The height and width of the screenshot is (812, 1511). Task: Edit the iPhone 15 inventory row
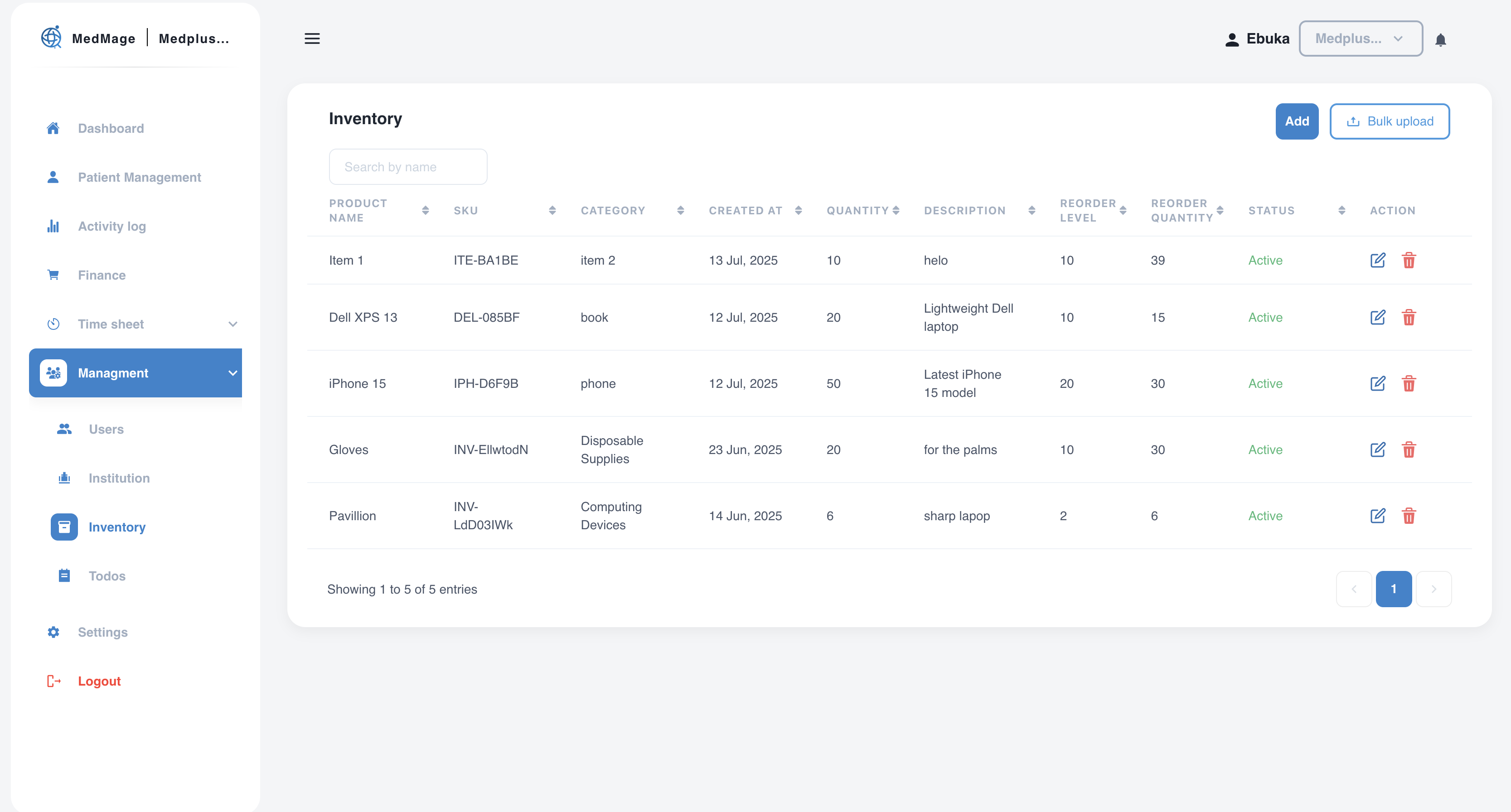1378,383
